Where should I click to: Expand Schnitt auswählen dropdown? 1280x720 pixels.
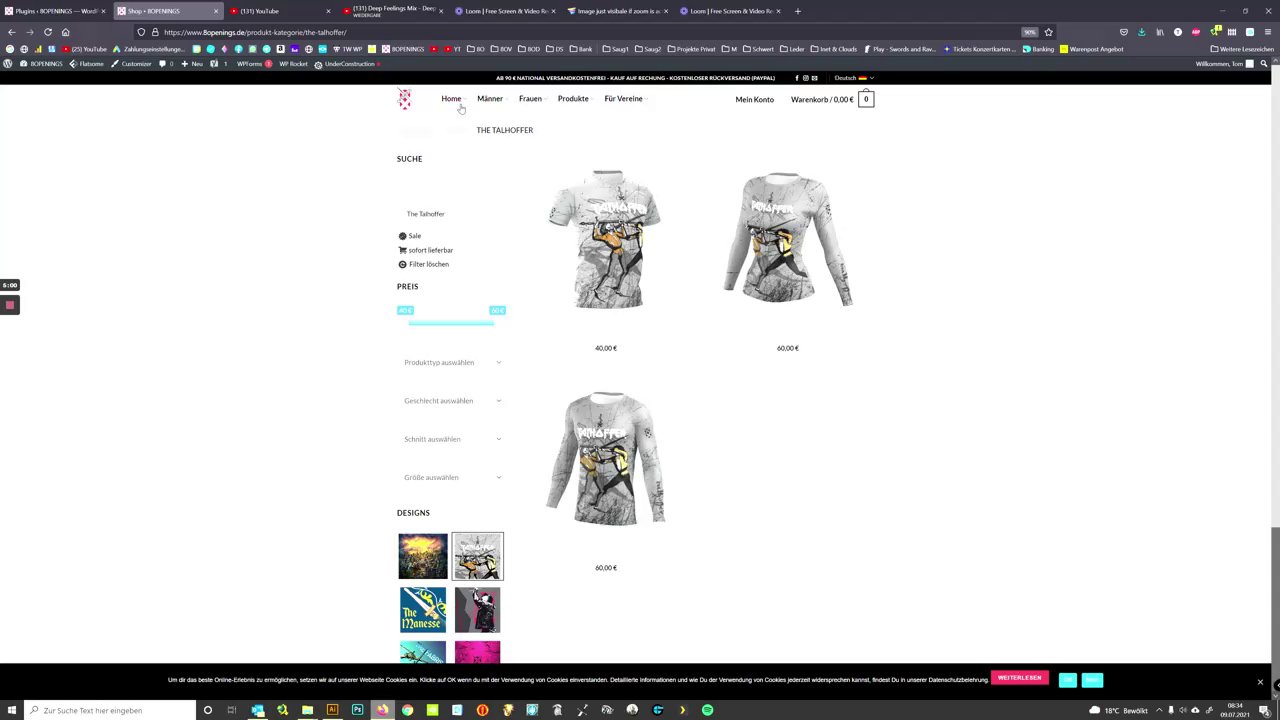453,439
